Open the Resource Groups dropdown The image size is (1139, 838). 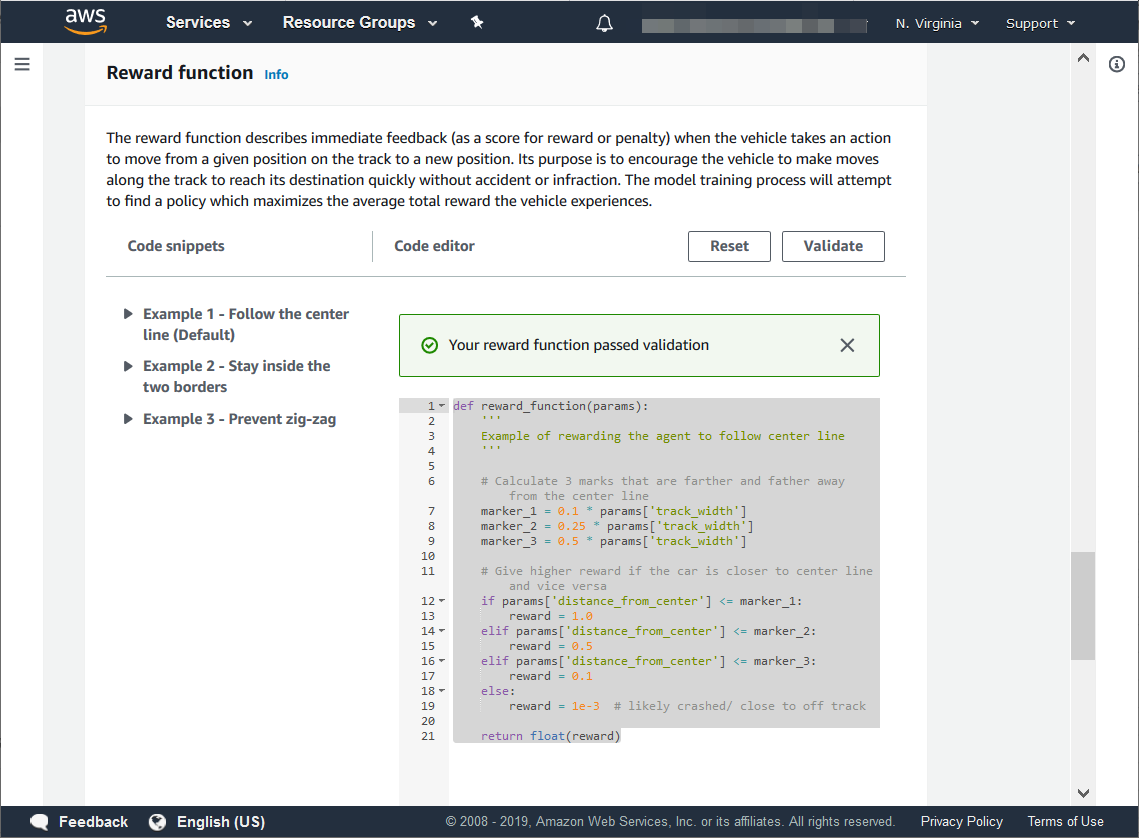[x=360, y=22]
